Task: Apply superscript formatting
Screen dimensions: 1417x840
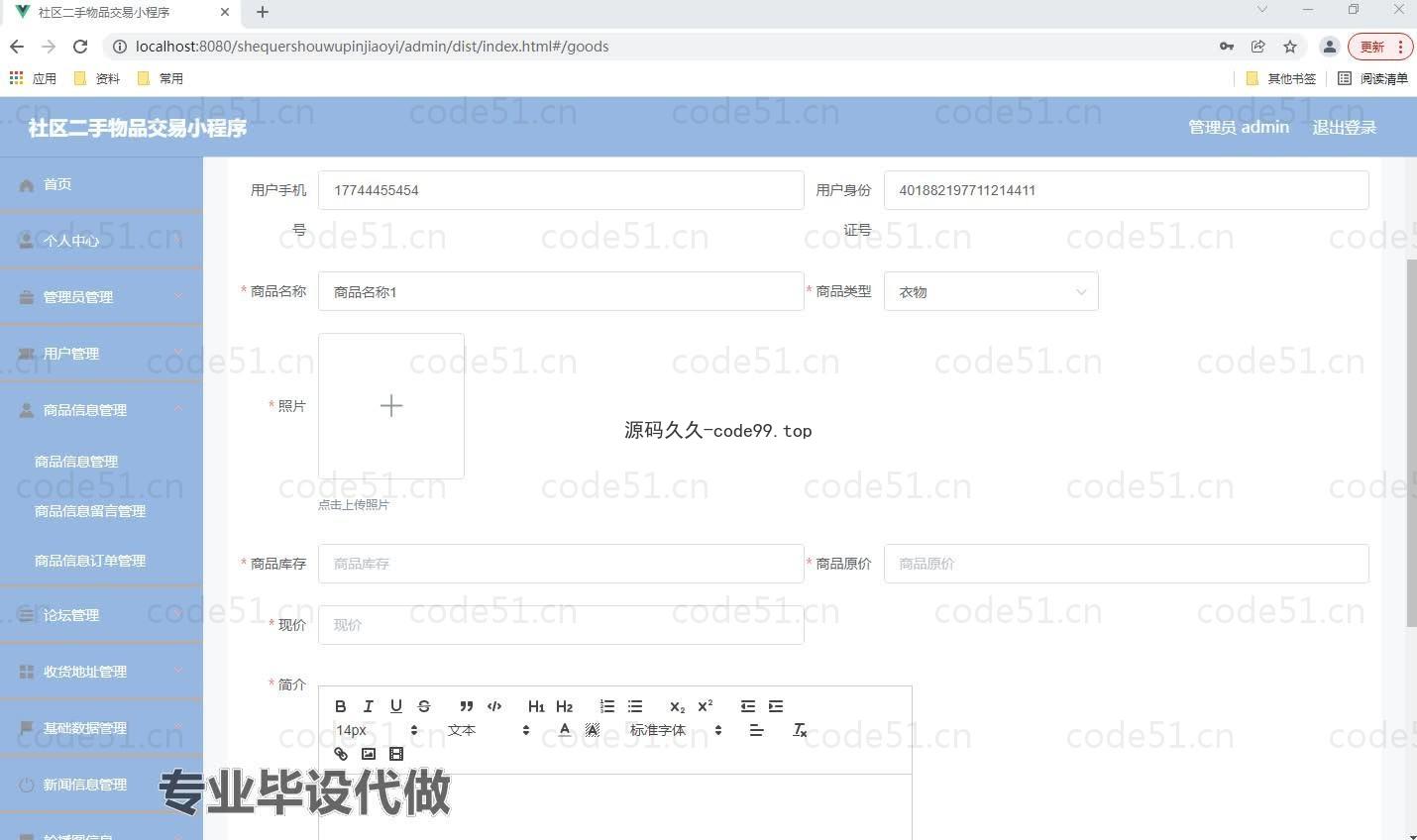Action: [x=705, y=706]
